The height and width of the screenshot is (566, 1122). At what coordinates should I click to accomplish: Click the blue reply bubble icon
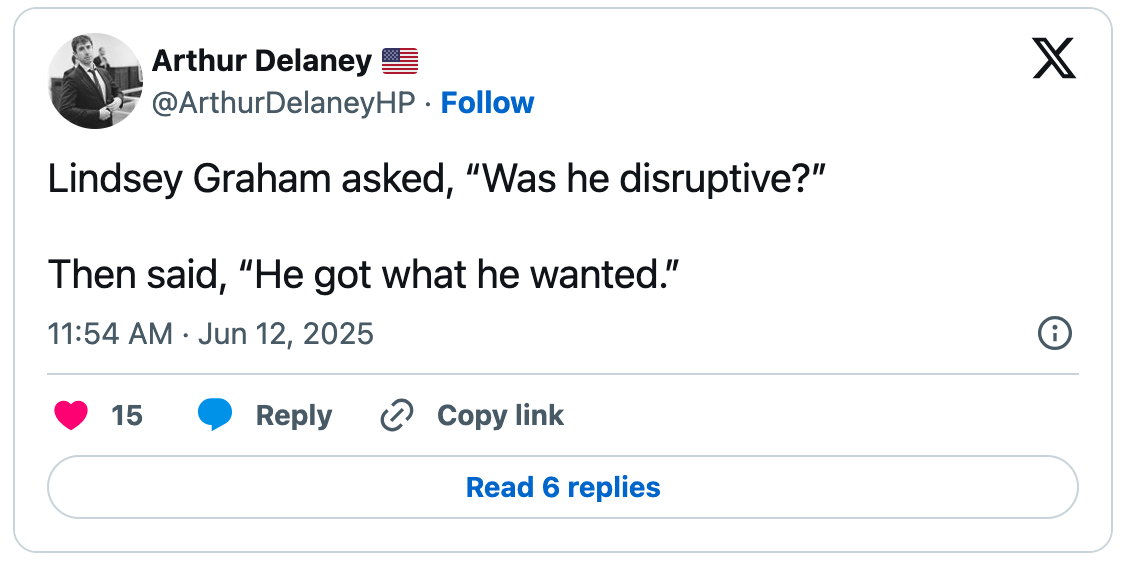[x=215, y=415]
